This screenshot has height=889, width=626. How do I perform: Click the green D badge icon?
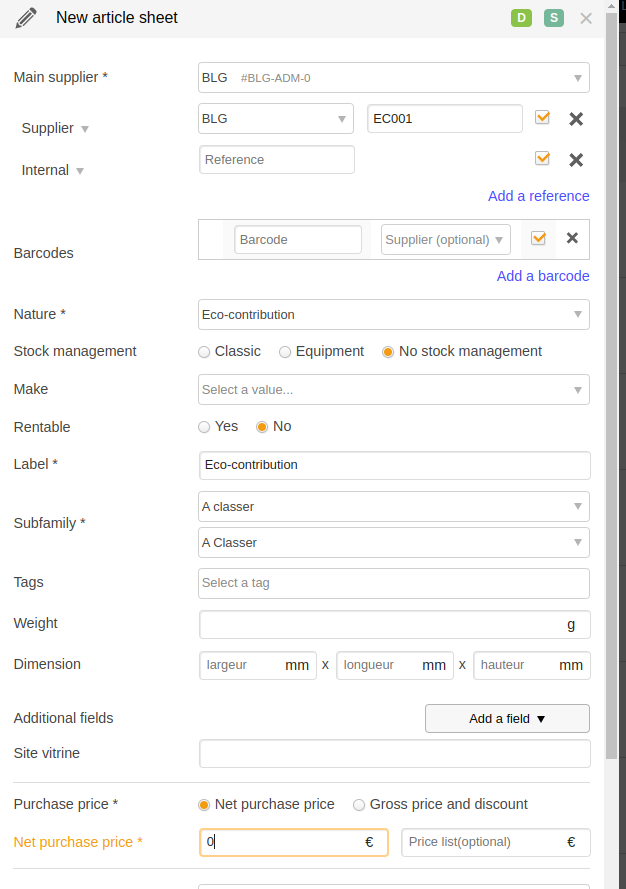(521, 18)
